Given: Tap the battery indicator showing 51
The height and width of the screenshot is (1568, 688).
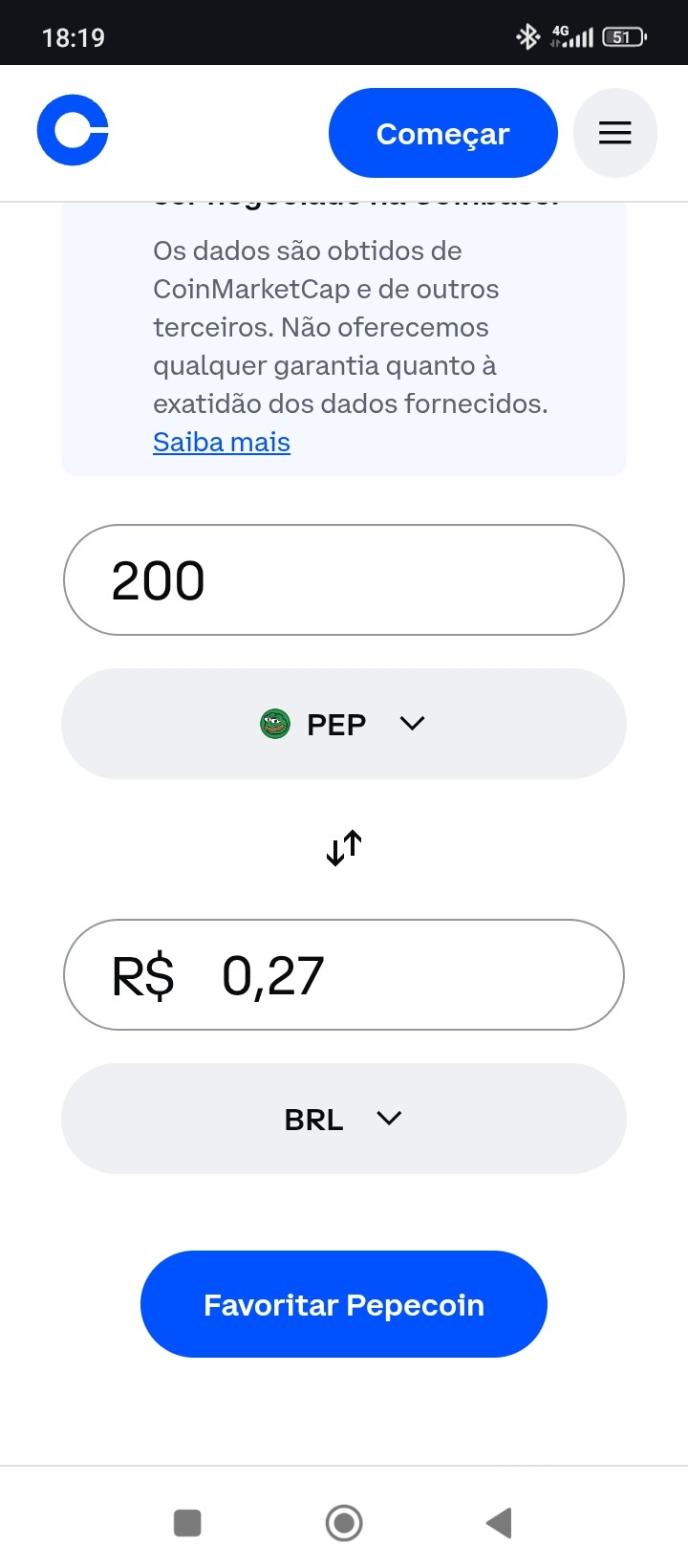Looking at the screenshot, I should pyautogui.click(x=624, y=37).
